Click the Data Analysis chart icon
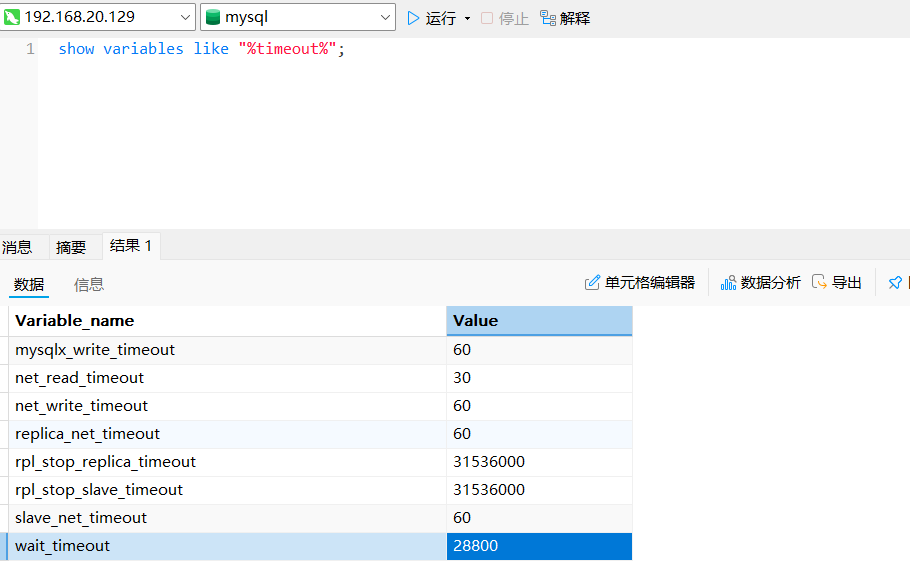 (728, 283)
